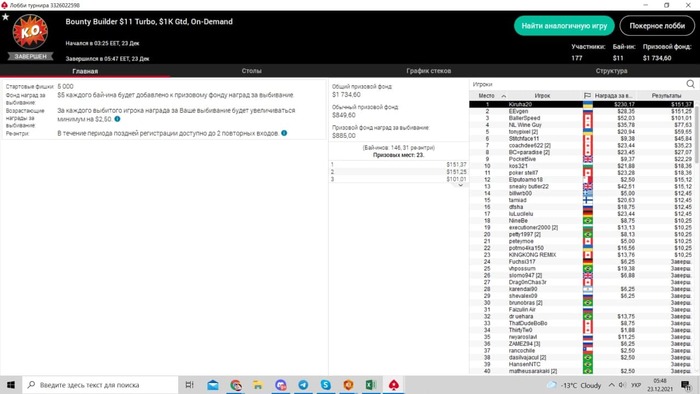The height and width of the screenshot is (394, 700).
Task: Click weather -13°C Cloudy widget
Action: point(575,385)
